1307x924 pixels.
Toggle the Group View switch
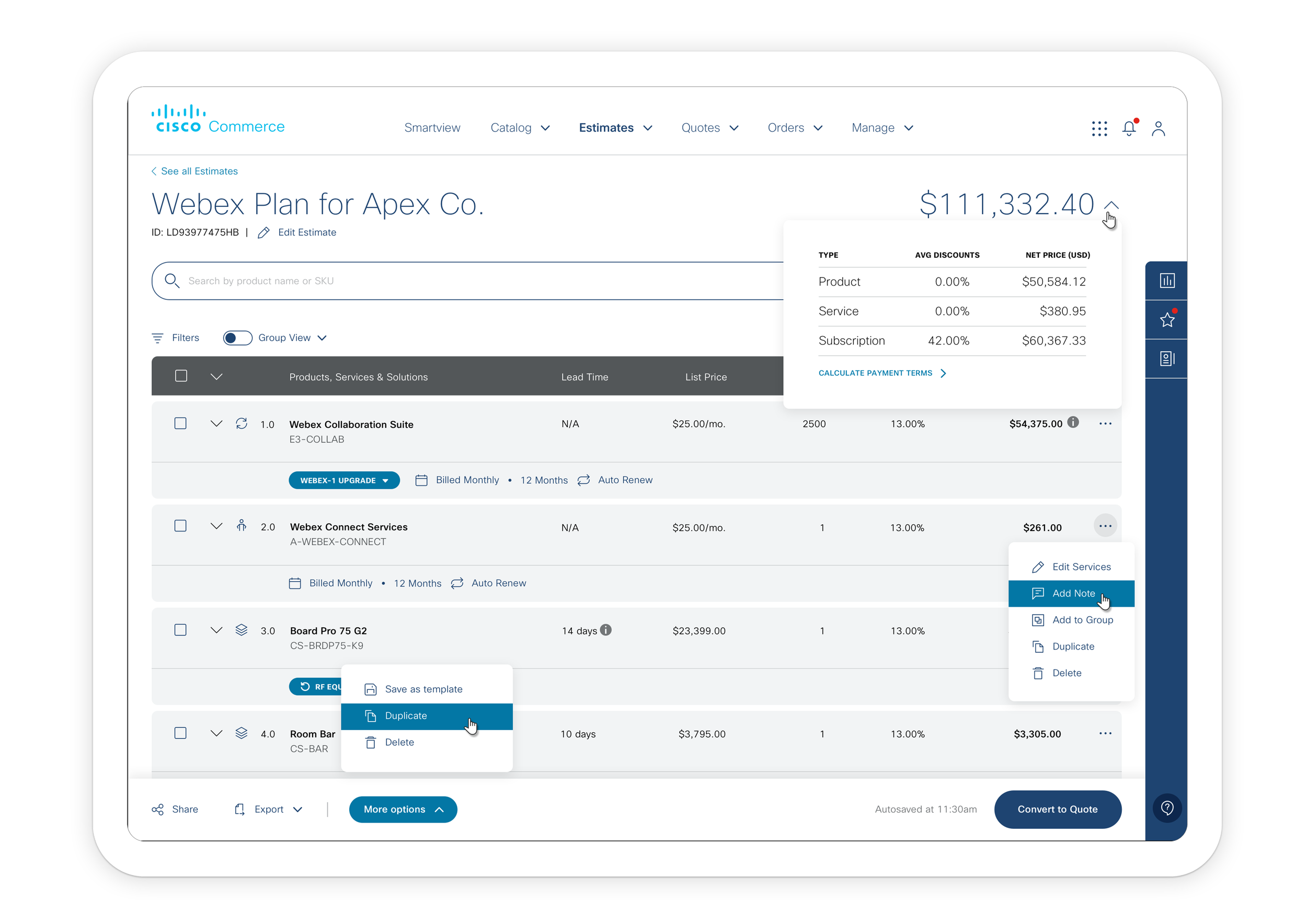[237, 338]
